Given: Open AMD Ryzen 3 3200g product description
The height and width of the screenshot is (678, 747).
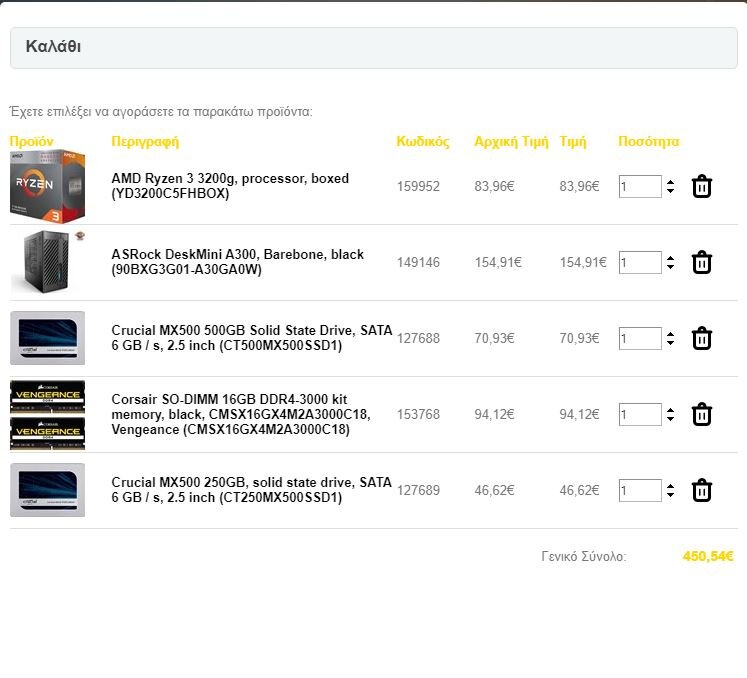Looking at the screenshot, I should 230,186.
